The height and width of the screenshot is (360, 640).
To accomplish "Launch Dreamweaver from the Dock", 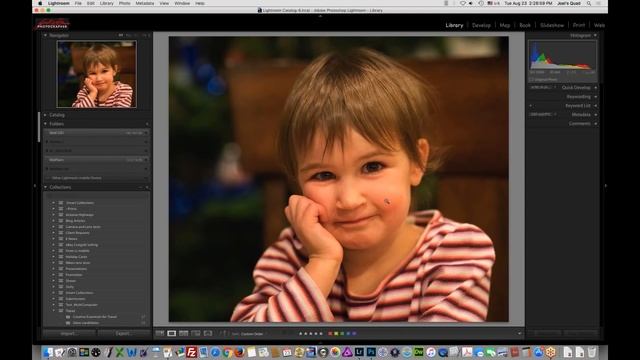I will click(x=419, y=352).
